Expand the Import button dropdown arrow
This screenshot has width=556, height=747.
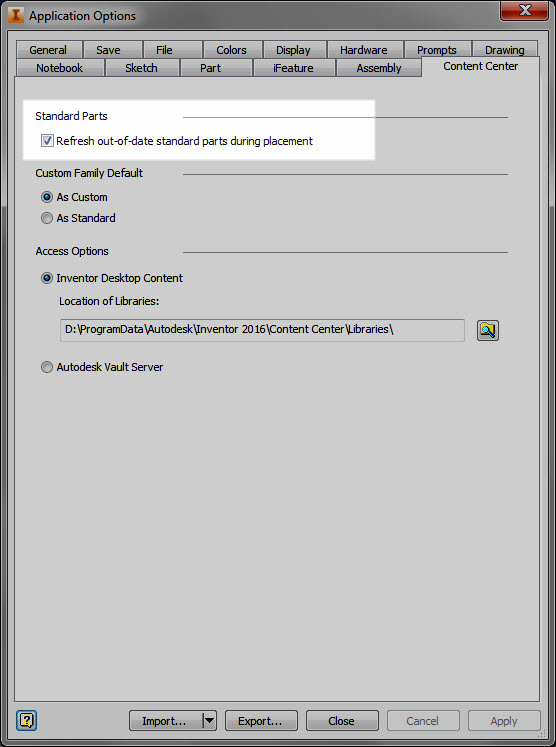click(x=210, y=720)
